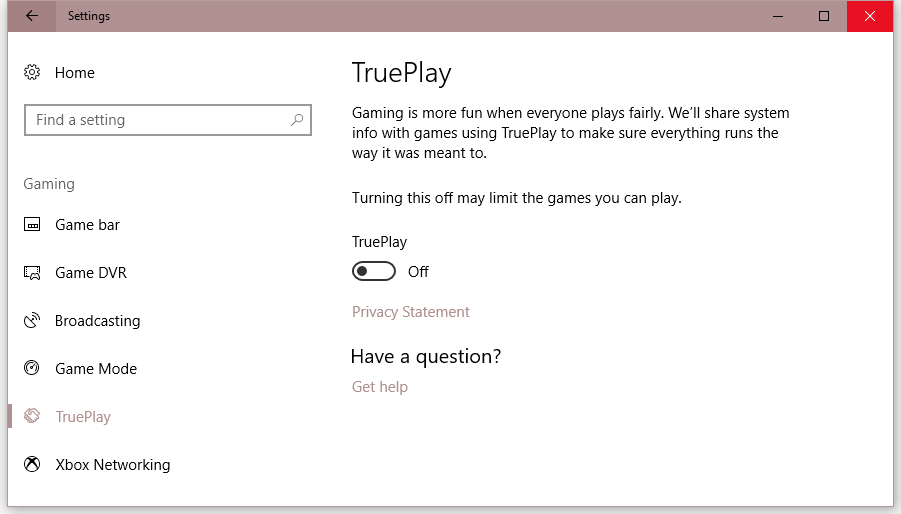Go back using the back arrow
Viewport: 901px width, 514px height.
tap(32, 16)
